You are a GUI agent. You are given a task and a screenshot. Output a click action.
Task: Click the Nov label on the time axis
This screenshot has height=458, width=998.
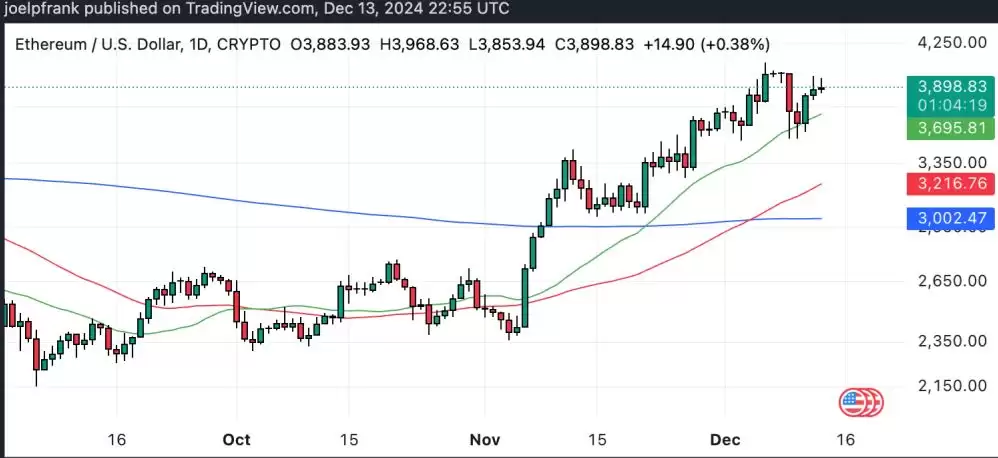coord(483,439)
